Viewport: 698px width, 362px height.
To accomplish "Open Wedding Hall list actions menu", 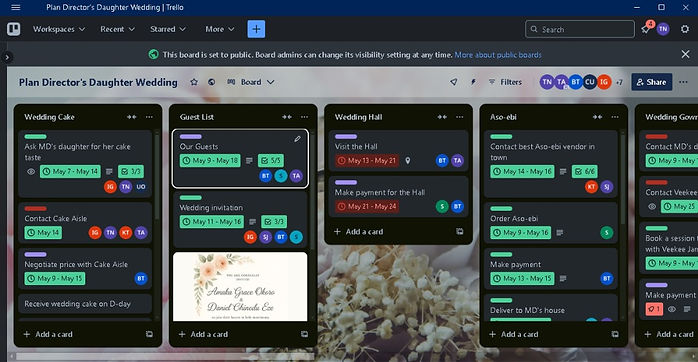I will 459,117.
